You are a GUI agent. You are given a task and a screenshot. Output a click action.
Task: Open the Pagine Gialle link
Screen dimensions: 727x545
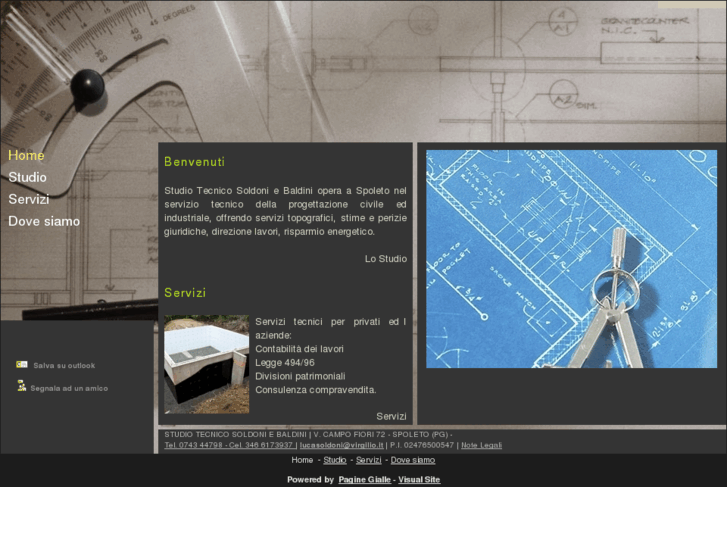[364, 480]
